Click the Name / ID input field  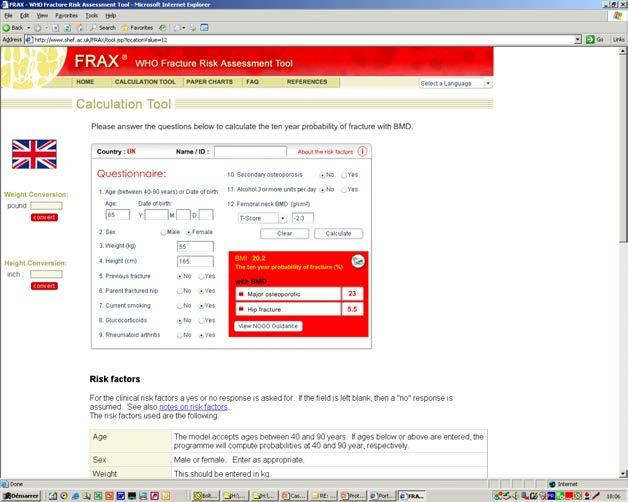tap(250, 151)
